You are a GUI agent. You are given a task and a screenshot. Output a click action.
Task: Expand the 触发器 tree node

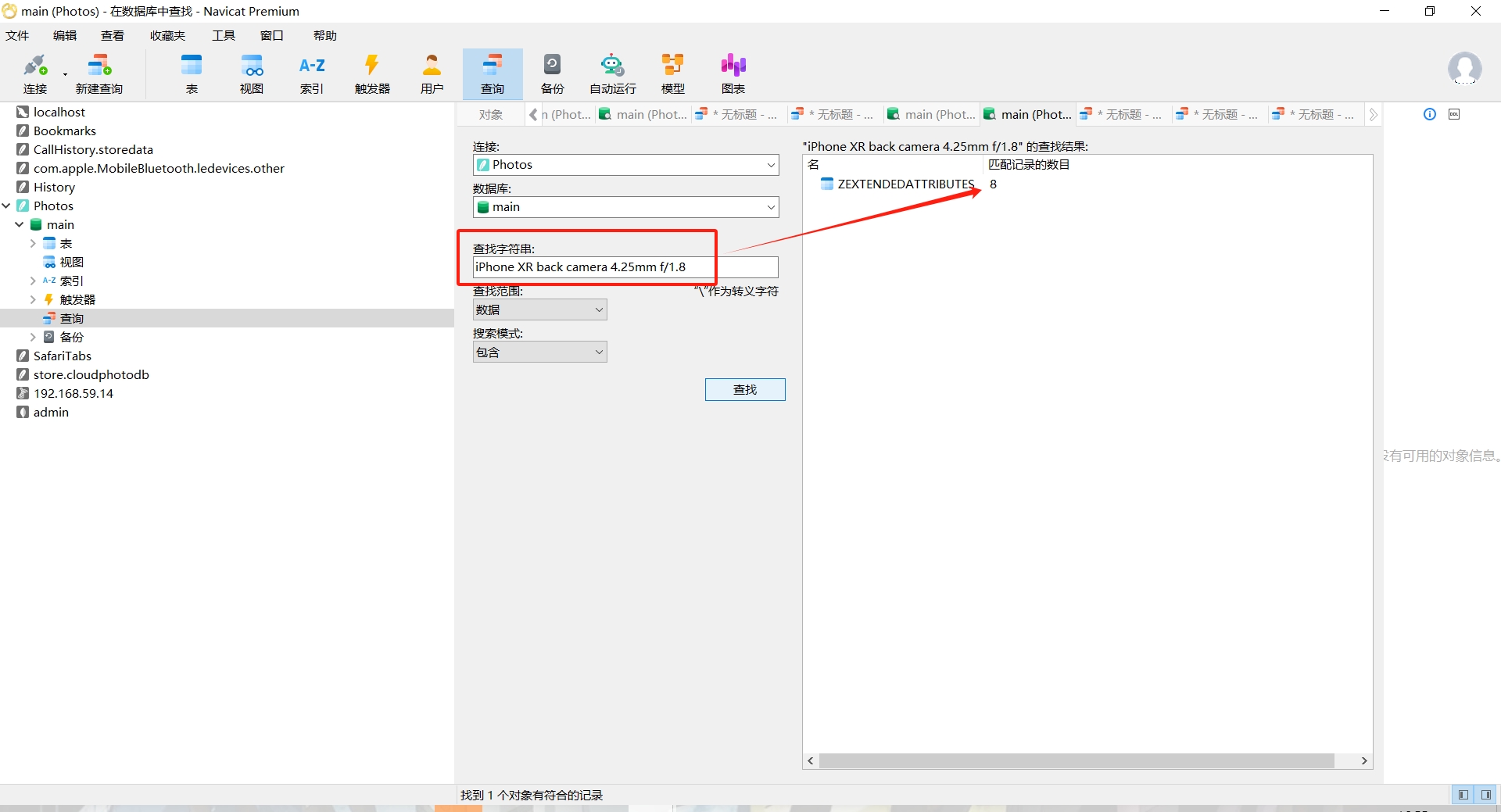[33, 299]
